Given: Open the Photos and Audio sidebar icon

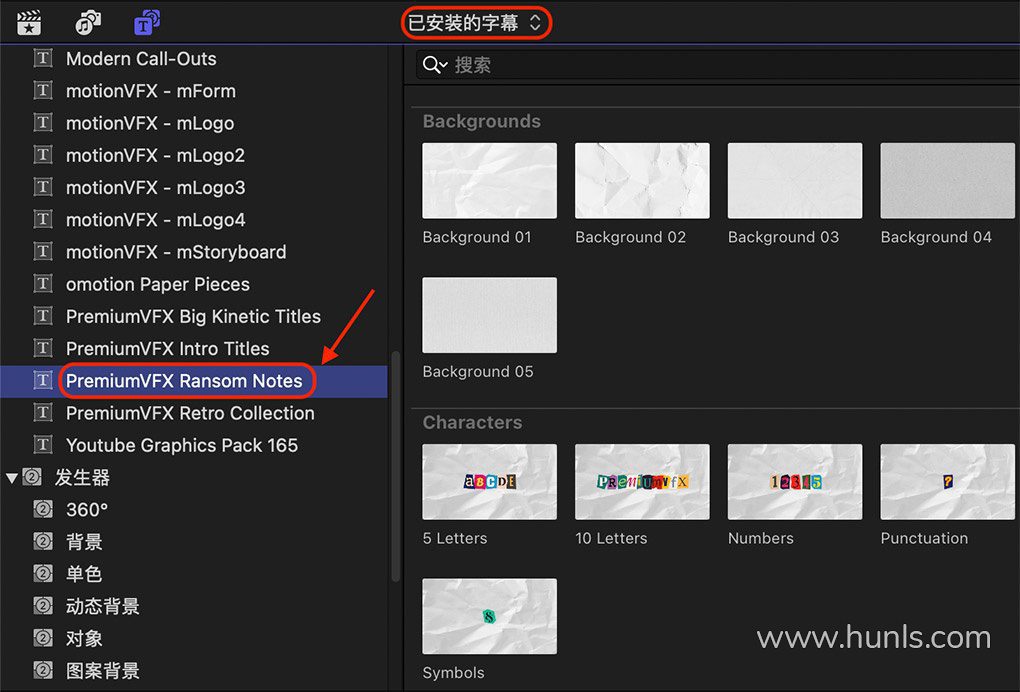Looking at the screenshot, I should pos(89,22).
